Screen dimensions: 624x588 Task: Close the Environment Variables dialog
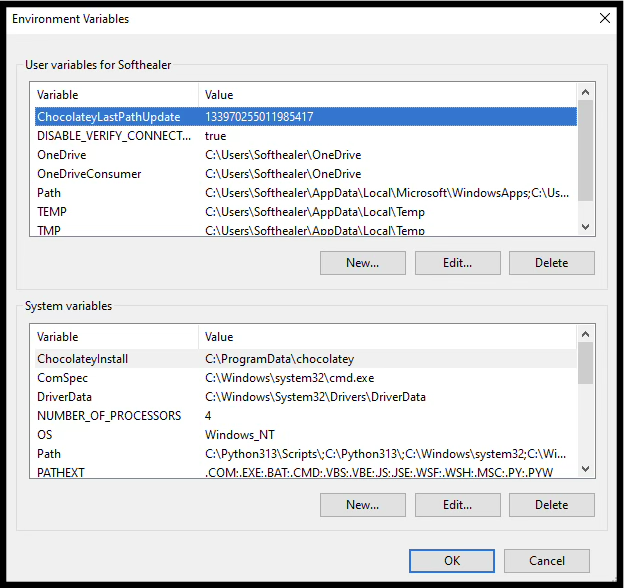pos(604,18)
